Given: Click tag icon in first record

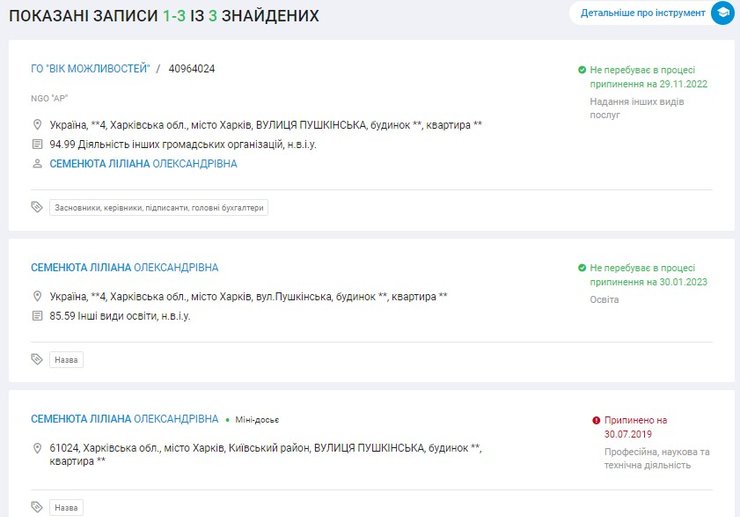Looking at the screenshot, I should coord(37,207).
